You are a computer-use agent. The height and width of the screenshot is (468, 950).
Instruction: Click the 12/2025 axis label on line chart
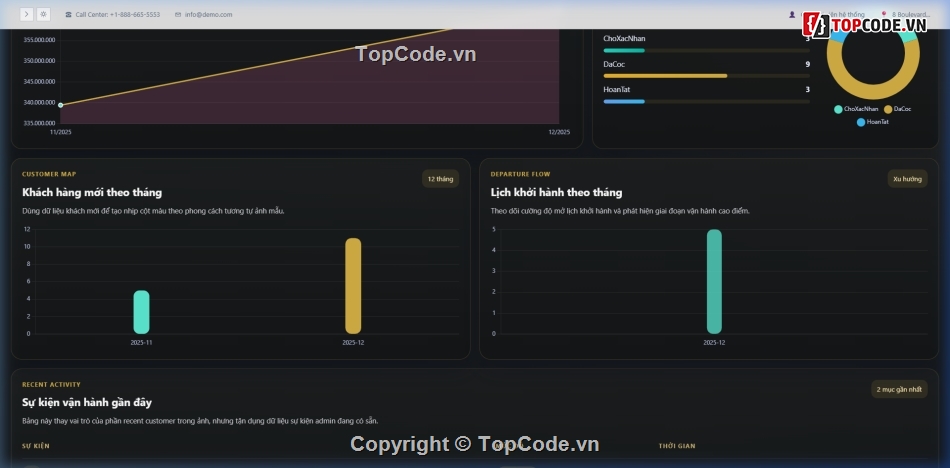559,132
